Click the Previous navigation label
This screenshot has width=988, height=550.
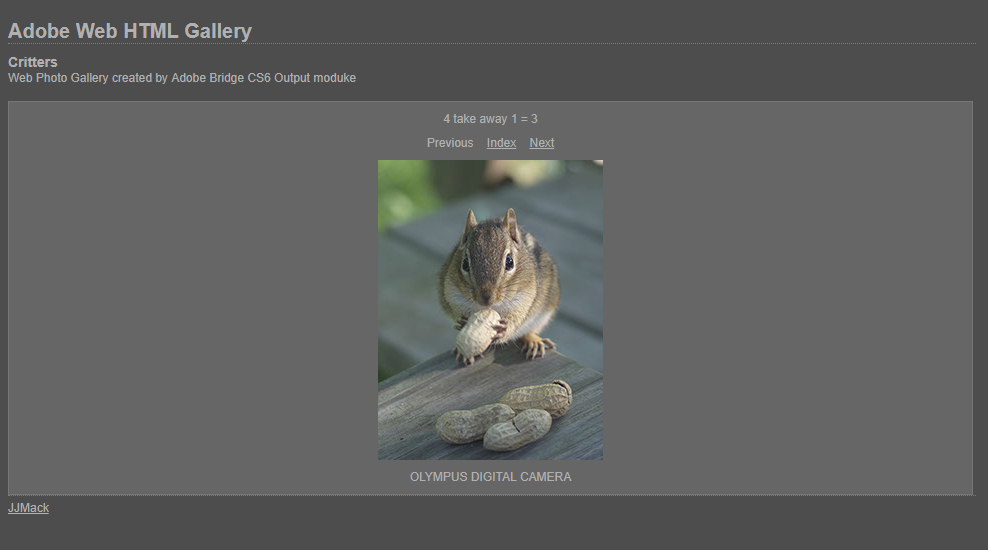pos(450,143)
